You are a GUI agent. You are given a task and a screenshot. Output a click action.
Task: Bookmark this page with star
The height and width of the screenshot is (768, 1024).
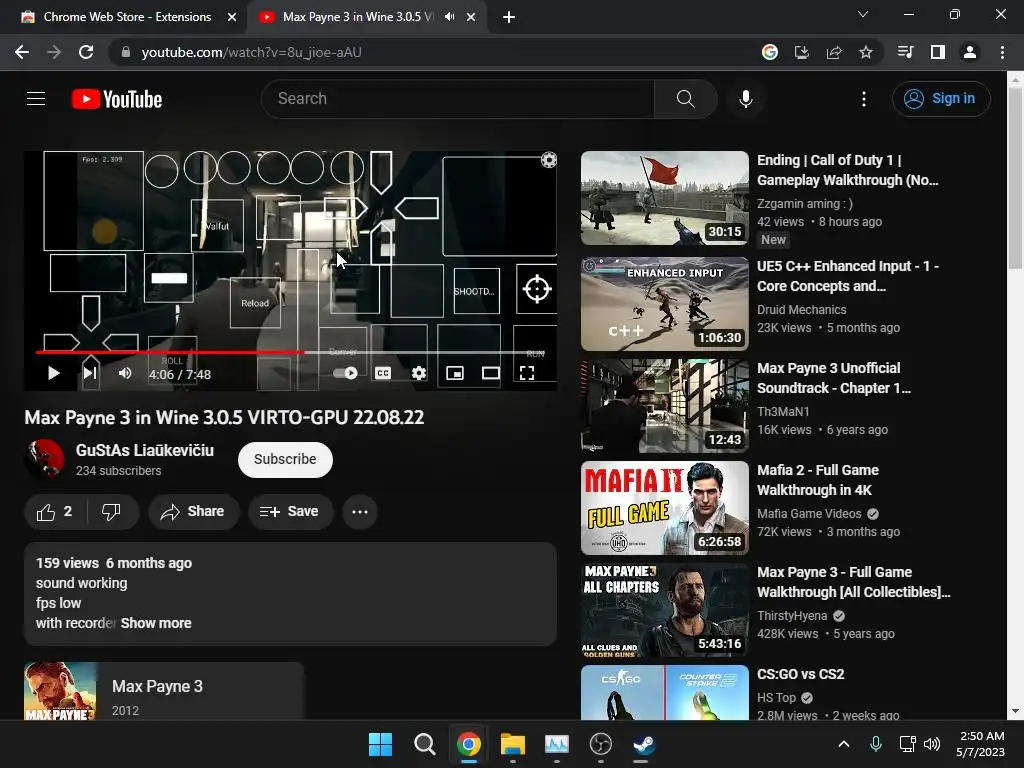tap(866, 52)
